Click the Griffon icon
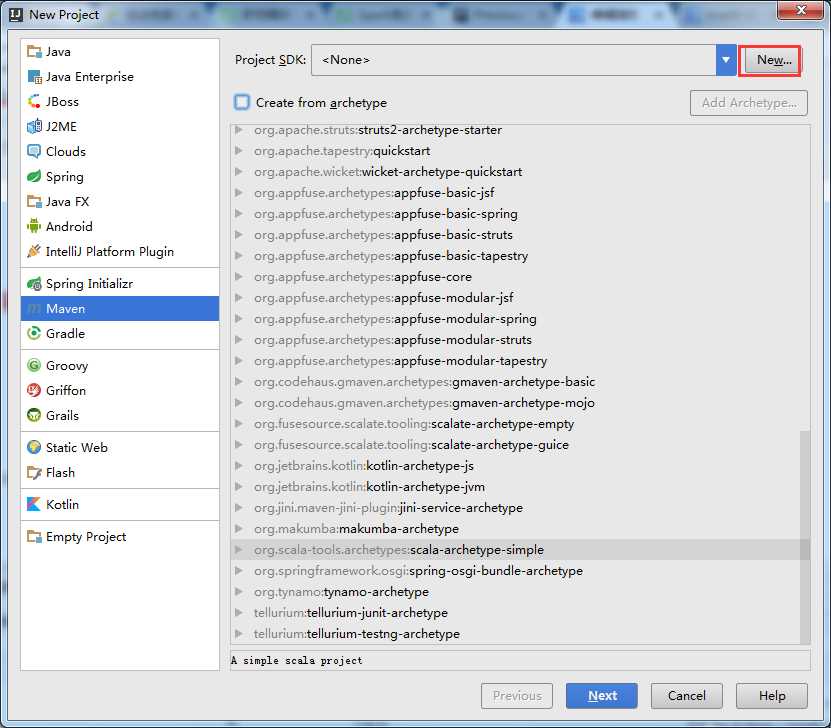831x728 pixels. [x=34, y=390]
